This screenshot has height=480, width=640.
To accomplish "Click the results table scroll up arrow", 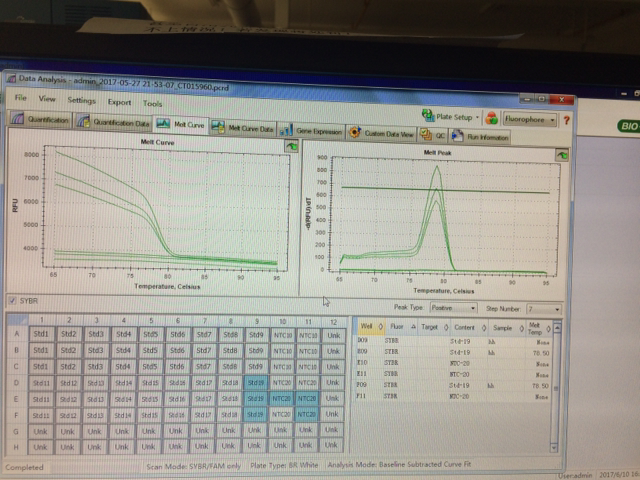I will tap(557, 327).
